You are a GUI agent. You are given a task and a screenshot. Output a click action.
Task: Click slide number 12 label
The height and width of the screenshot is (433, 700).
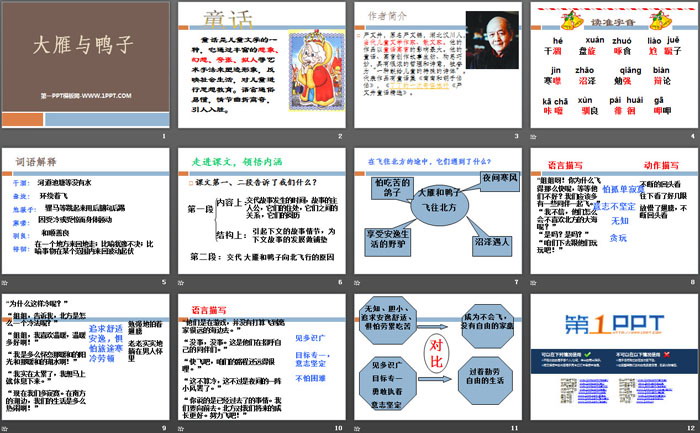pyautogui.click(x=691, y=428)
